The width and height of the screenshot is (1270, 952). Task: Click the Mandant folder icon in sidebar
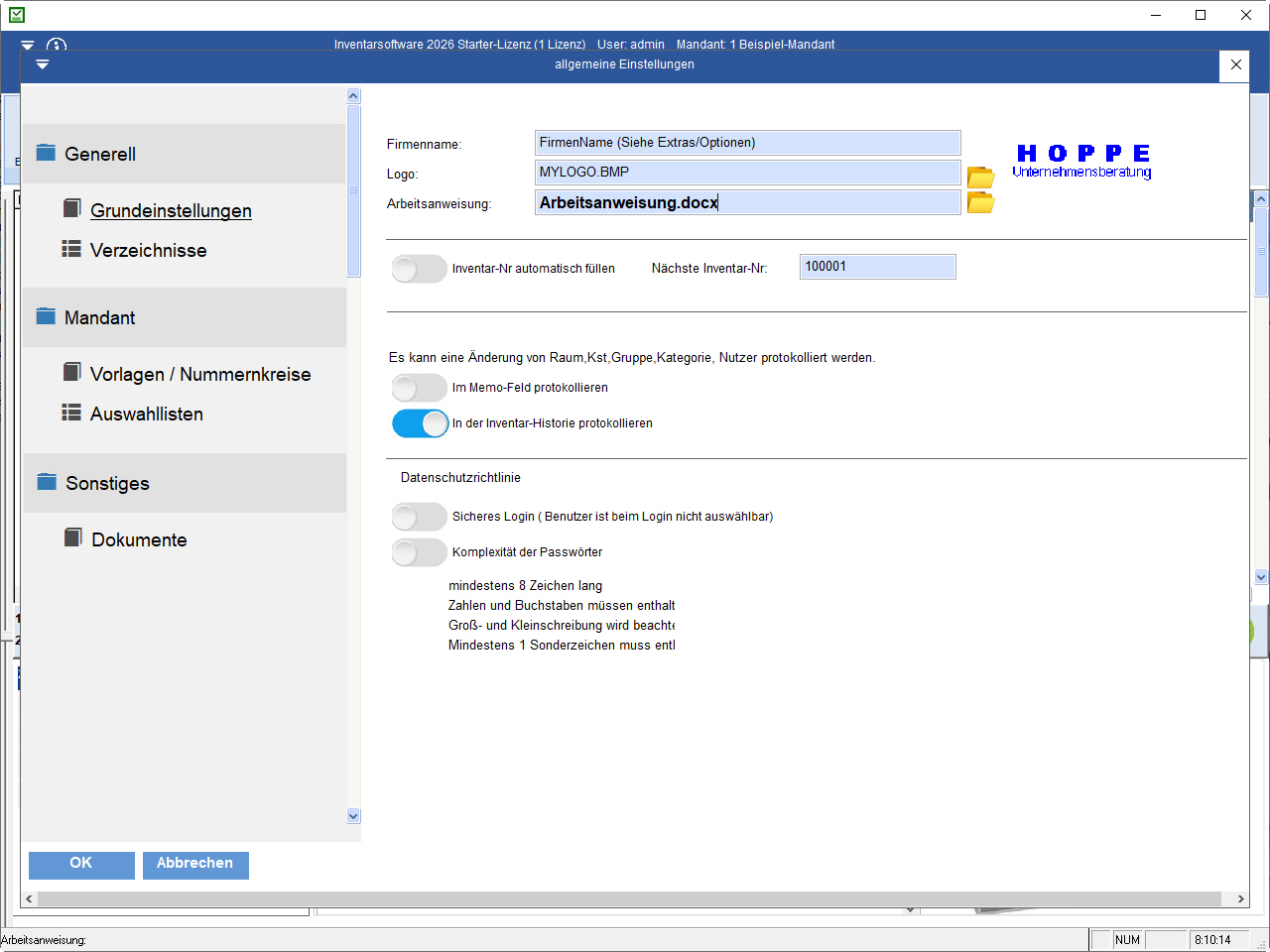46,316
